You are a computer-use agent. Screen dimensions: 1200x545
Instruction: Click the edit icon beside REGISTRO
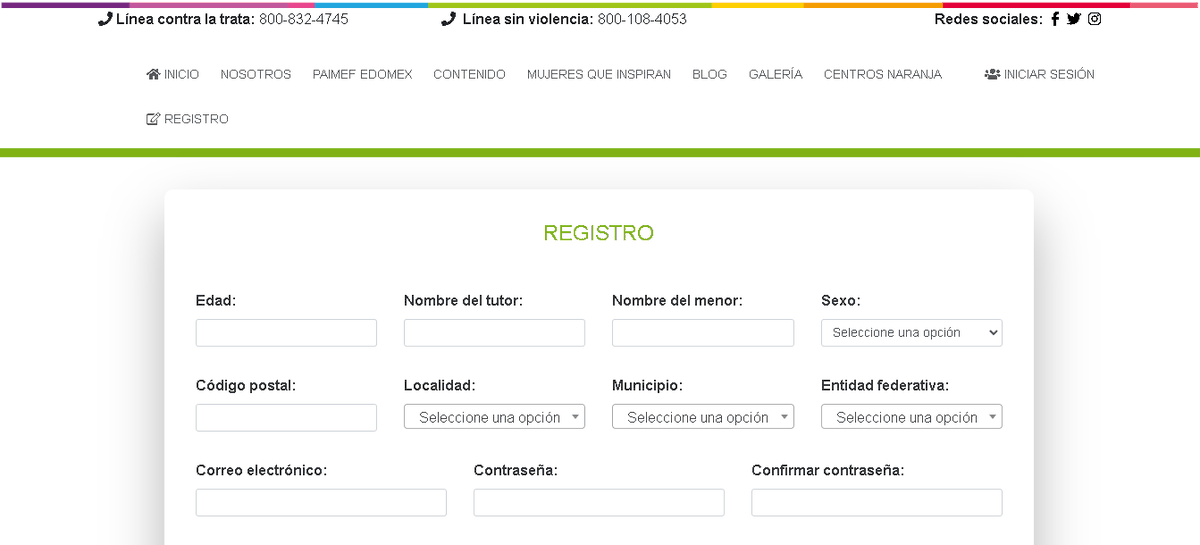point(153,119)
